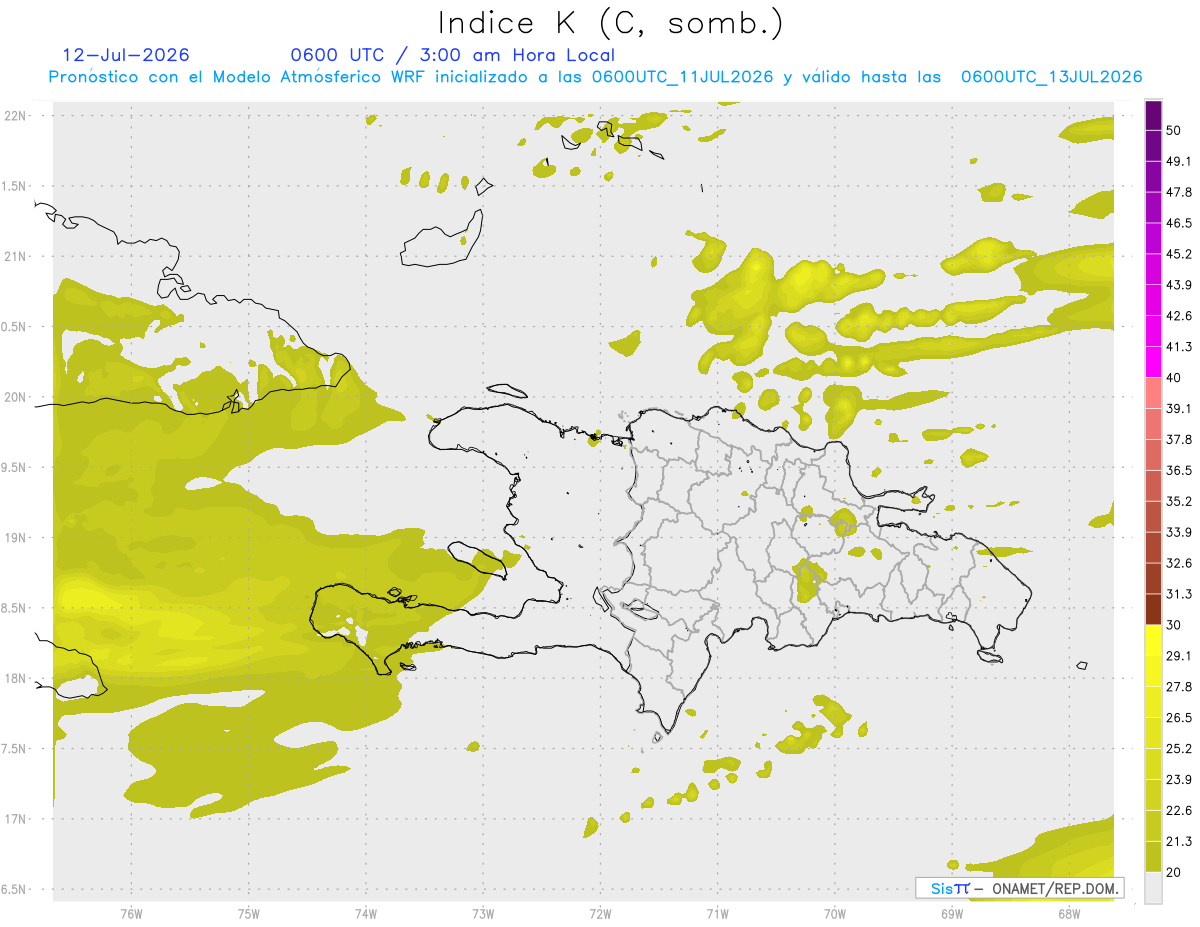Click the 69W longitude axis label
Screen dimensions: 1200x927
click(x=952, y=913)
